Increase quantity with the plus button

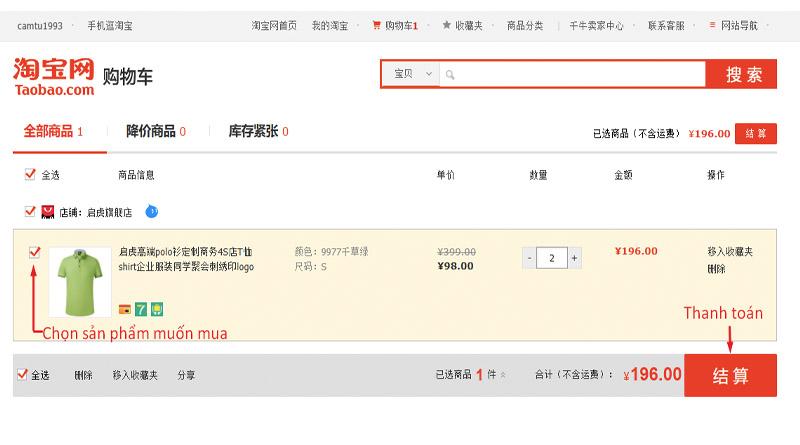[x=574, y=258]
